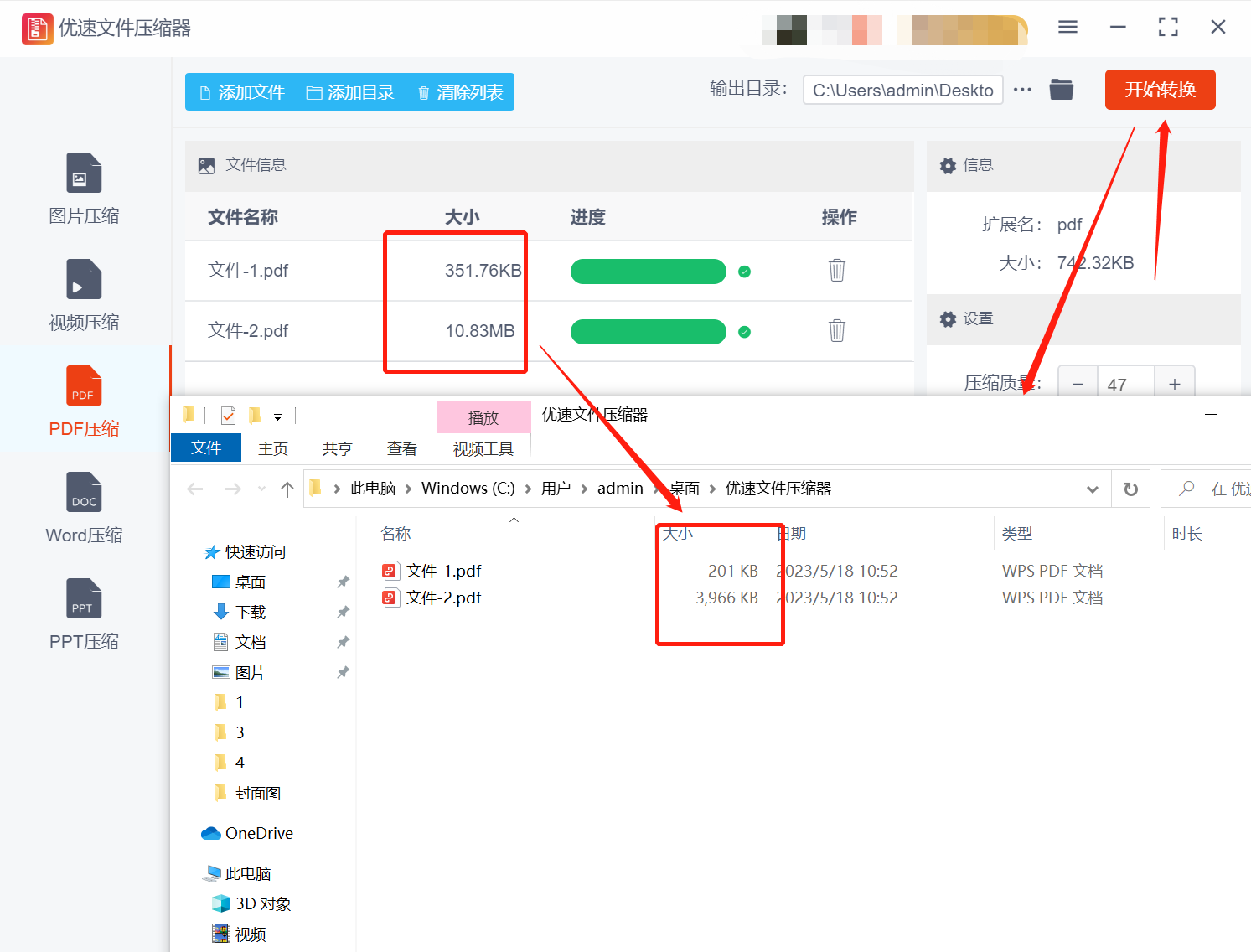Delete 文件-1.pdf with its trash icon
This screenshot has width=1251, height=952.
[x=837, y=270]
